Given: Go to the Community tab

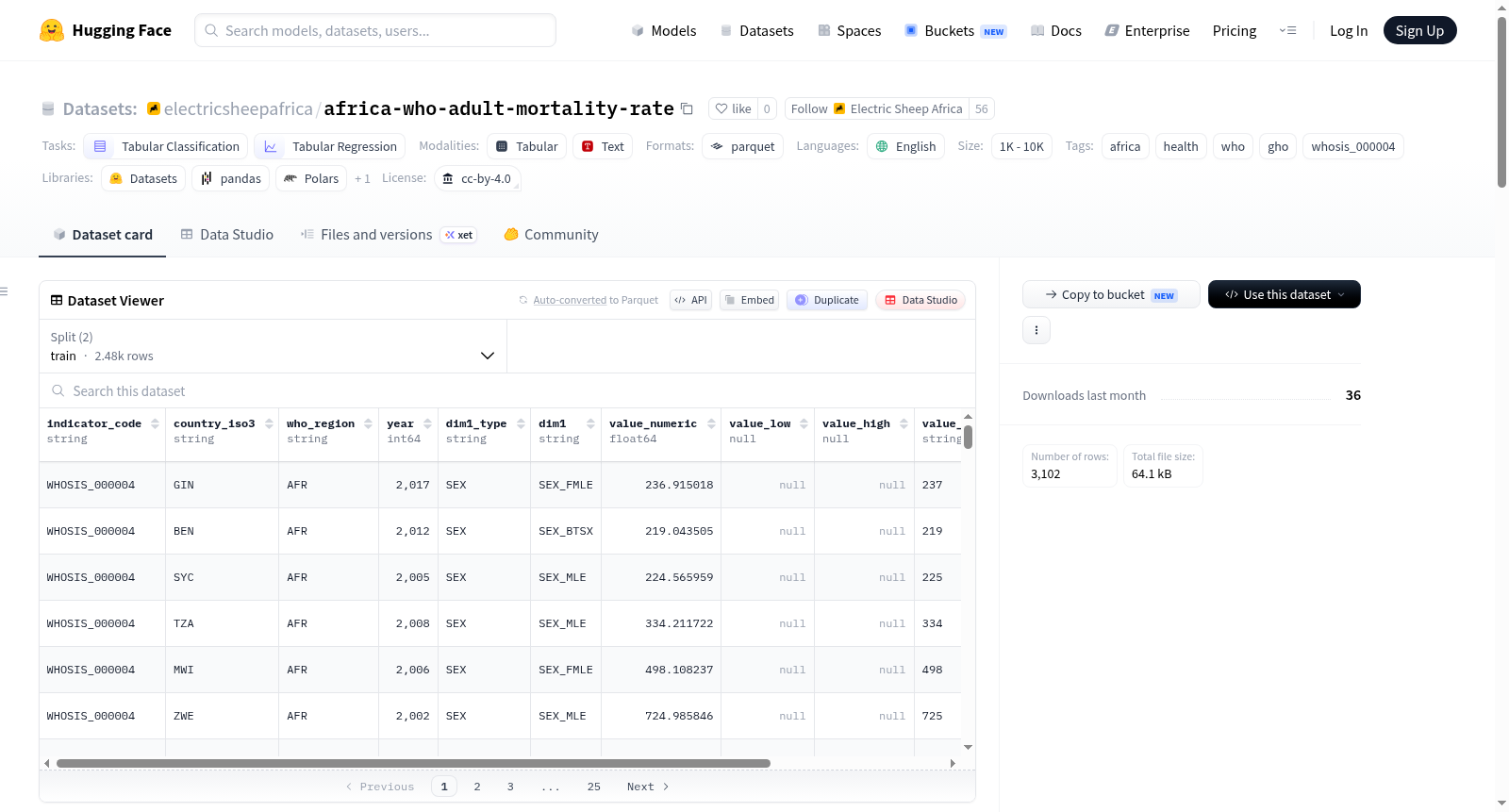Looking at the screenshot, I should point(551,235).
